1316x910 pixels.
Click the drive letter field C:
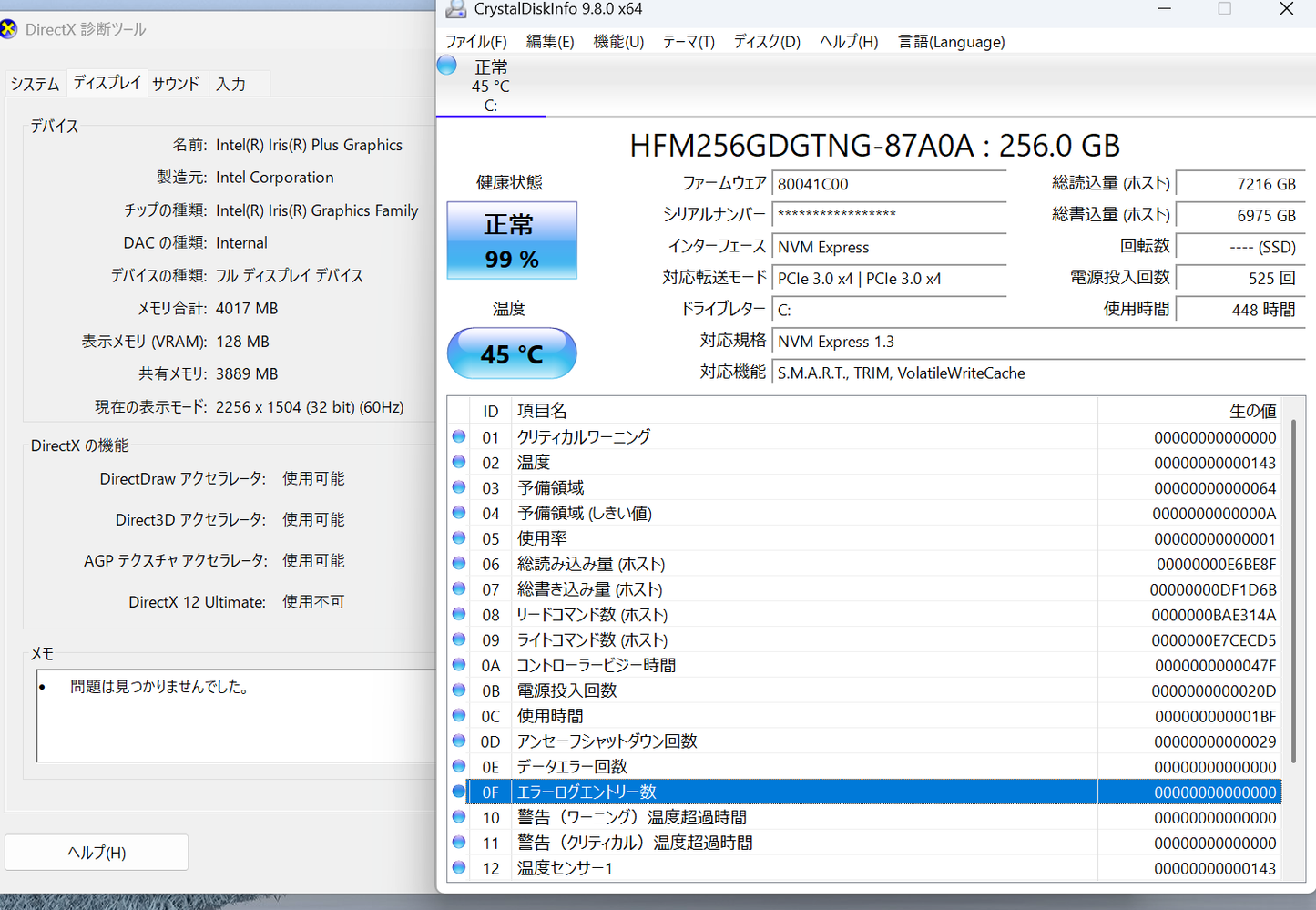click(x=889, y=310)
